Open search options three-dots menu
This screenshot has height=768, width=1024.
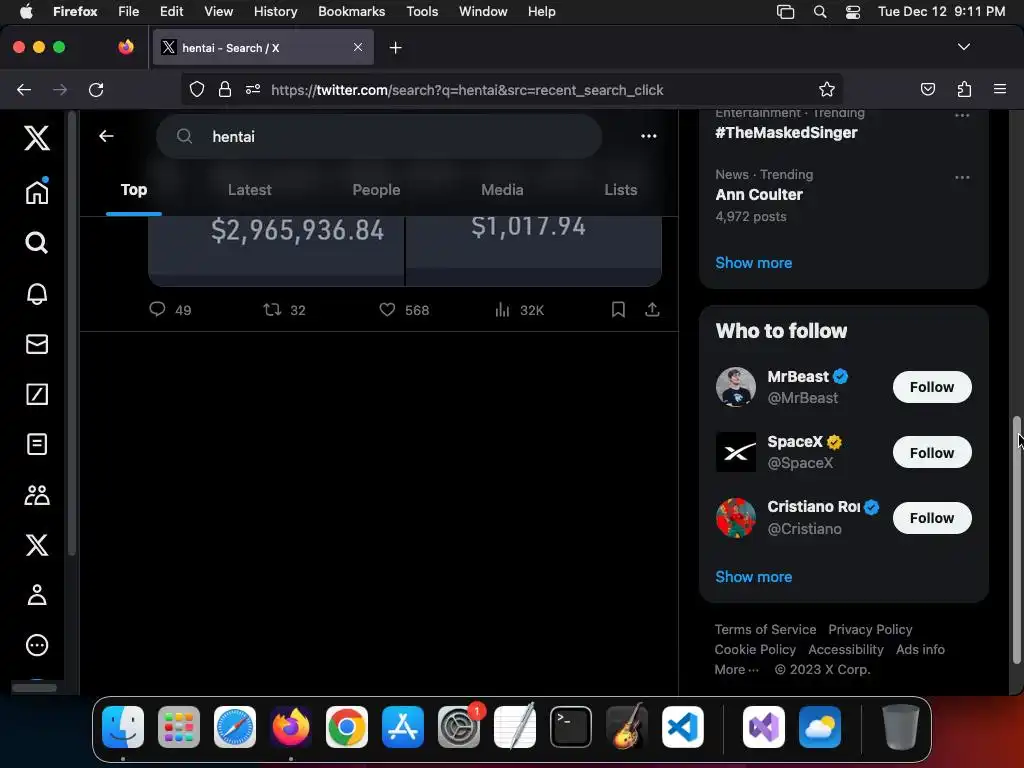point(648,136)
